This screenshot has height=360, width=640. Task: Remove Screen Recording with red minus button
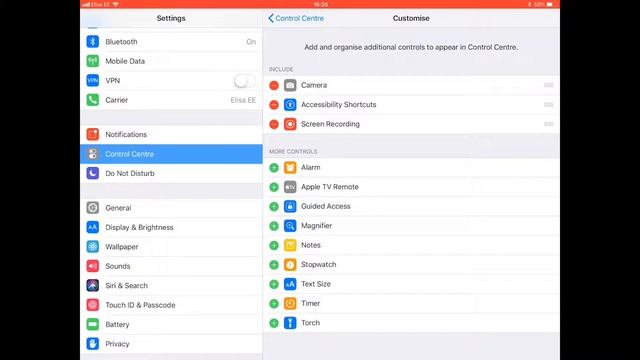coord(274,124)
